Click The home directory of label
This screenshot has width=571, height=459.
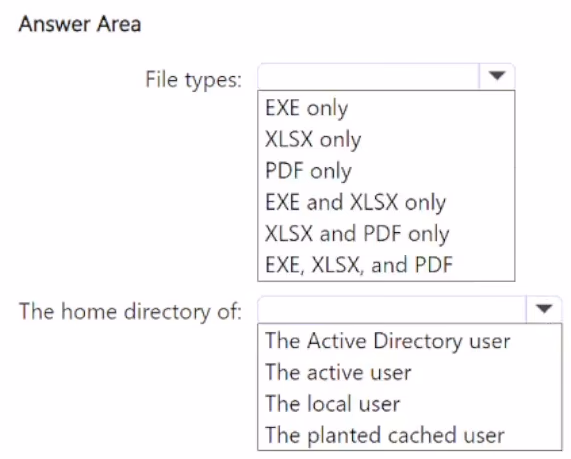[130, 312]
